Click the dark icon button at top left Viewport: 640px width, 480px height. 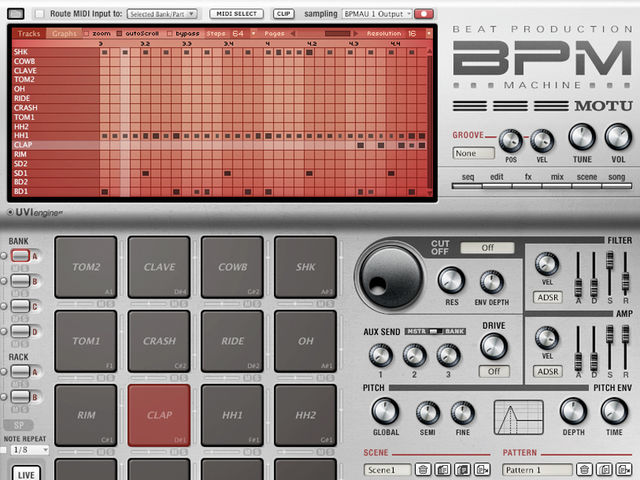pyautogui.click(x=16, y=14)
